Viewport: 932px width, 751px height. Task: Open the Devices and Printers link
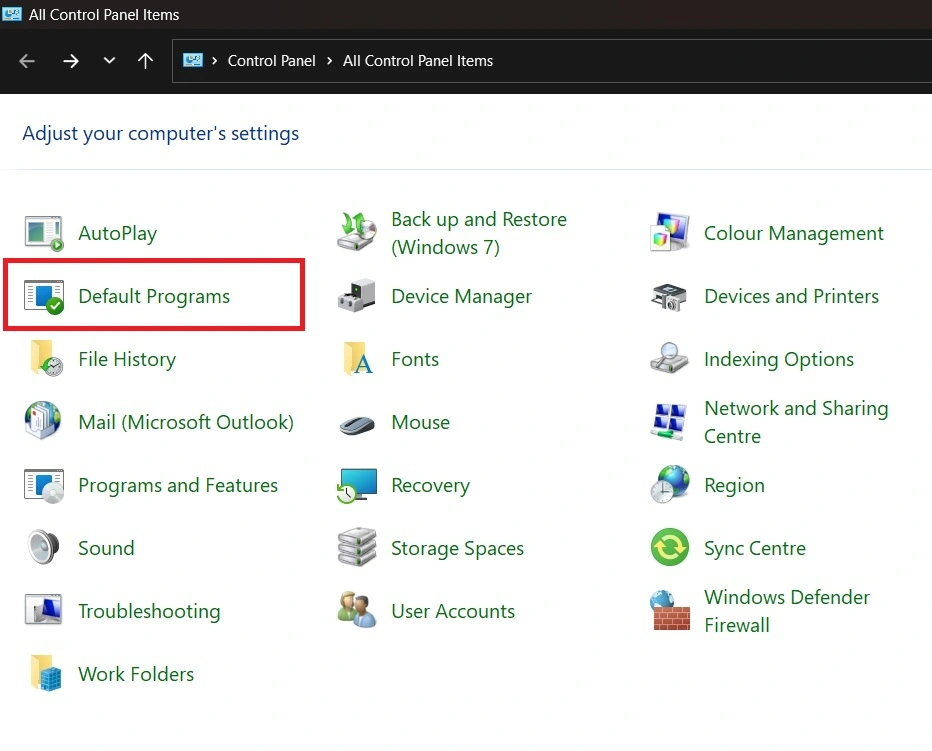point(791,296)
